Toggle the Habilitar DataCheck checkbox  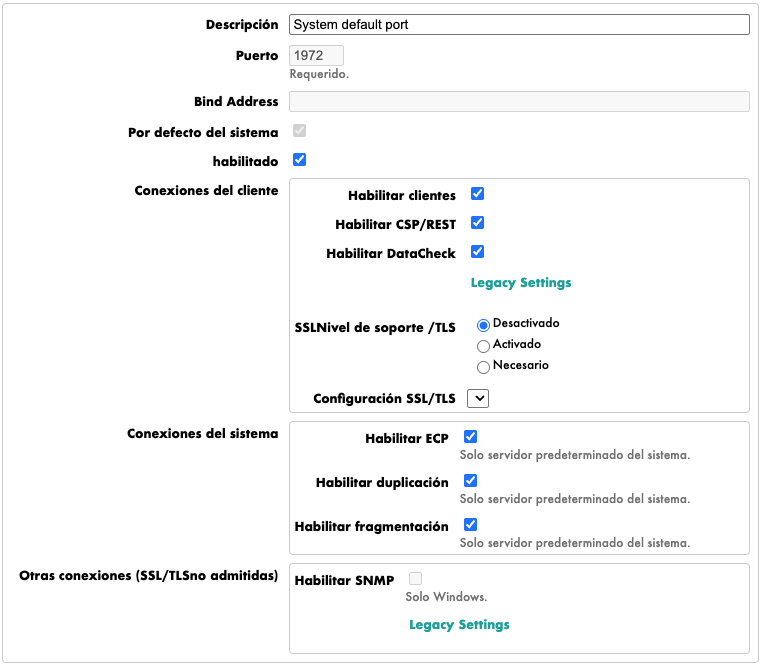click(x=478, y=252)
